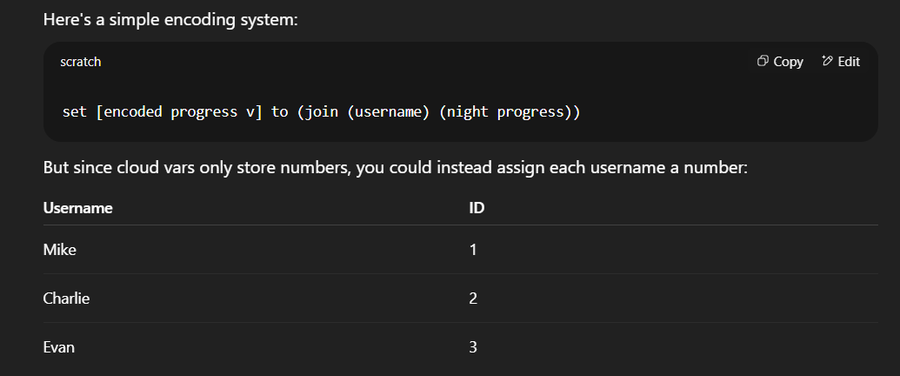The width and height of the screenshot is (900, 376).
Task: Click the '(username)' text in code
Action: click(x=388, y=111)
